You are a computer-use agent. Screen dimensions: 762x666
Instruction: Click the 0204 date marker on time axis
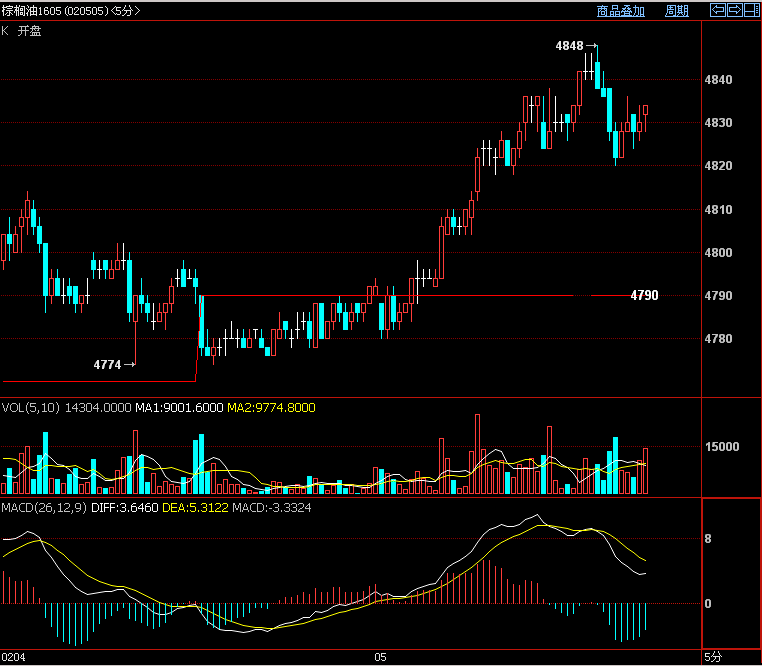pyautogui.click(x=12, y=658)
